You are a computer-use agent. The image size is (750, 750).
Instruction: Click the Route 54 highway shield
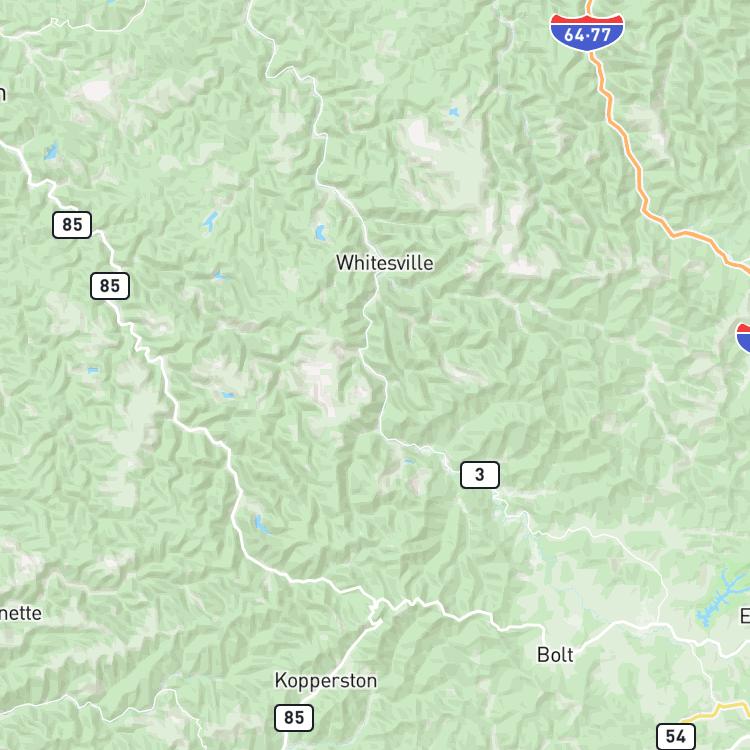coord(676,737)
